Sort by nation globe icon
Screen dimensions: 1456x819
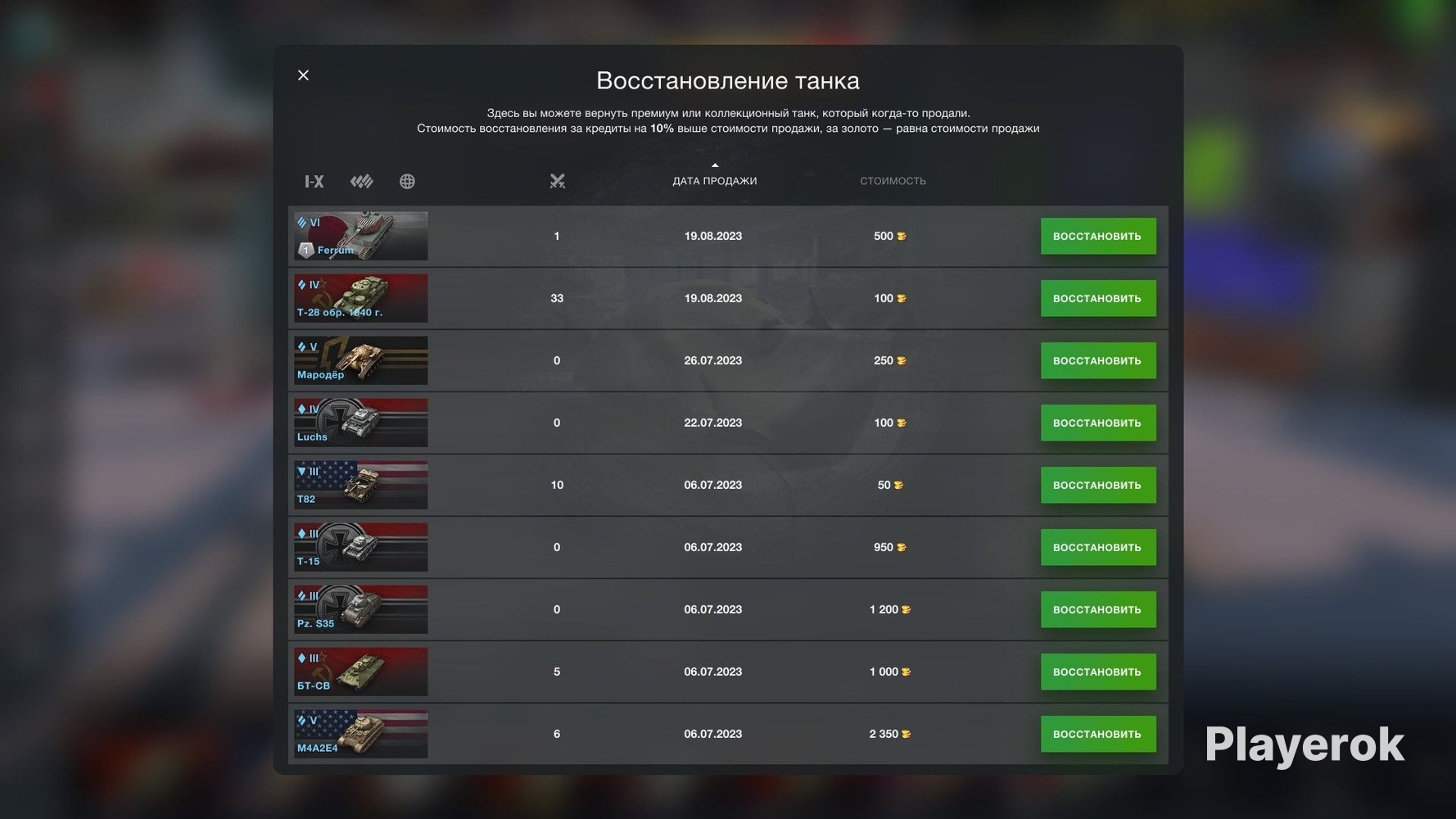pos(407,182)
